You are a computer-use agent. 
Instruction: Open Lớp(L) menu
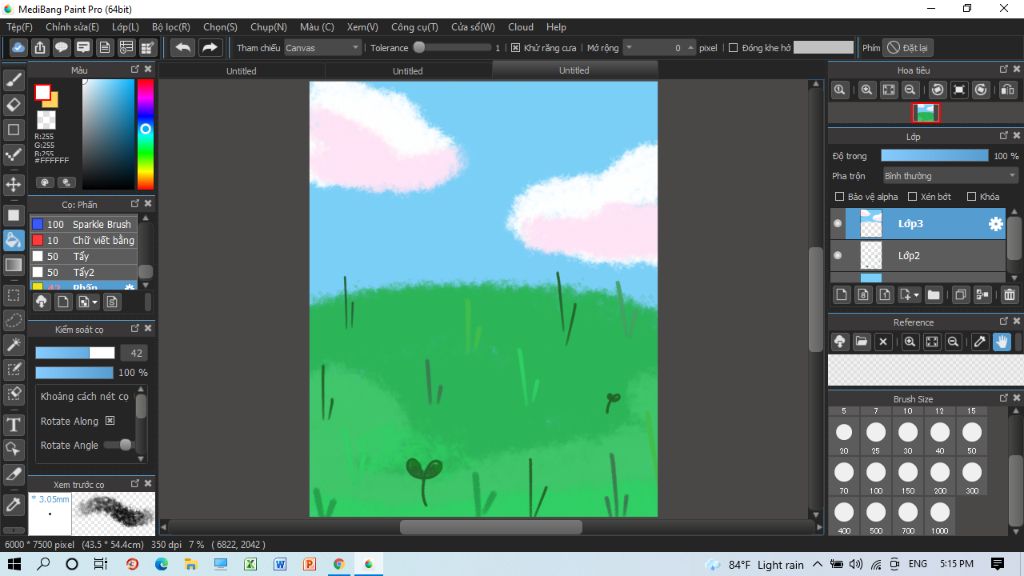(125, 27)
